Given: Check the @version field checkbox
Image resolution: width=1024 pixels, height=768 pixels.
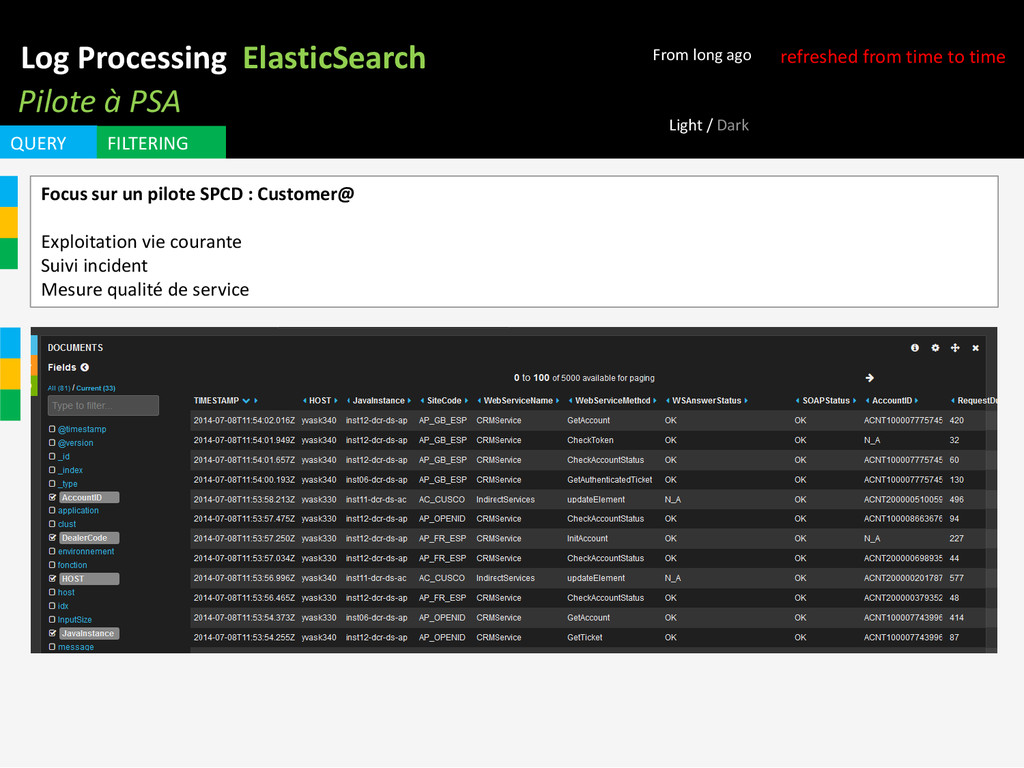Looking at the screenshot, I should click(52, 443).
